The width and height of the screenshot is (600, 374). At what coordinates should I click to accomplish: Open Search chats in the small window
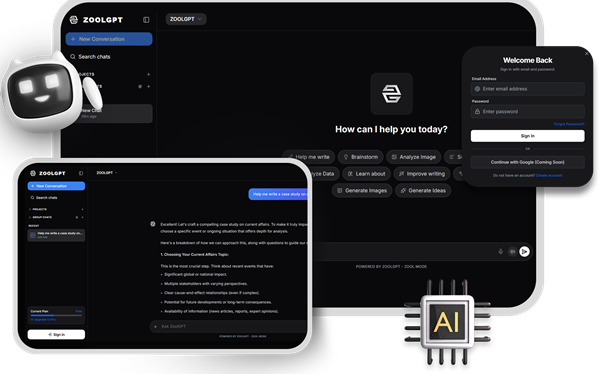44,198
